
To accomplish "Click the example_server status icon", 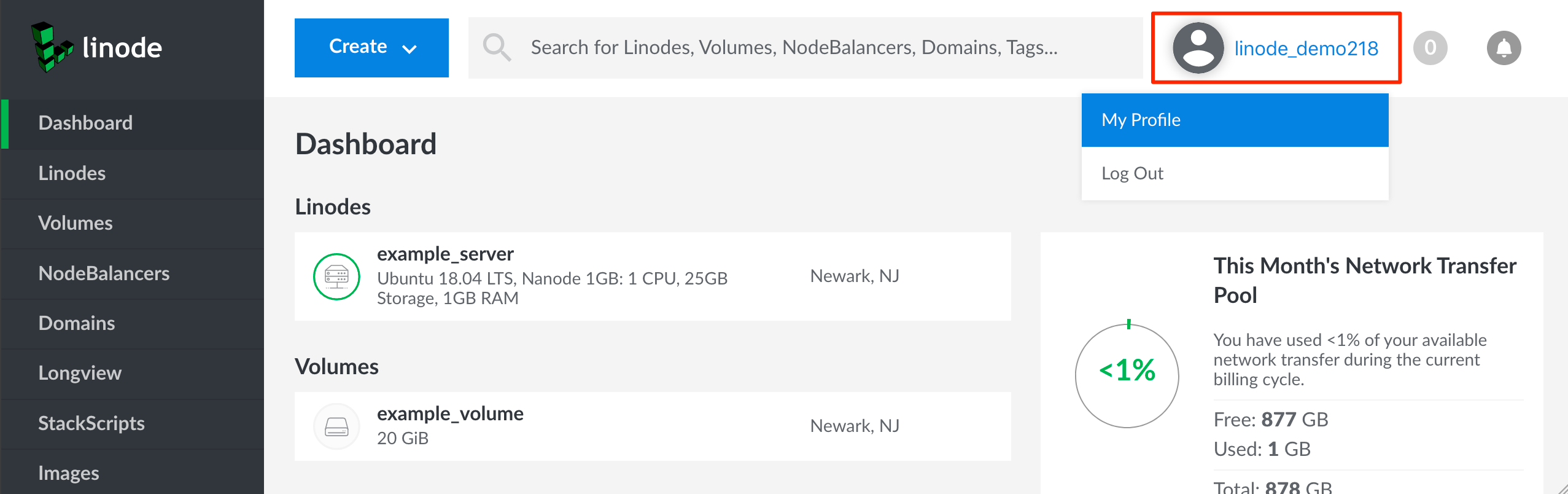I will (x=336, y=276).
